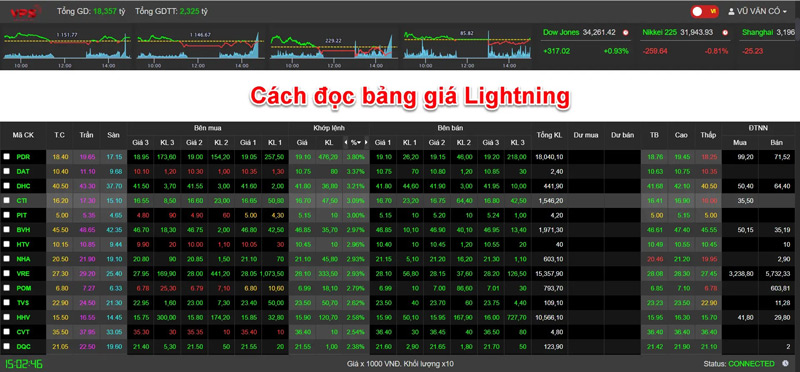Tick the HTV row checkbox
Viewport: 800px width, 372px height.
tap(7, 244)
